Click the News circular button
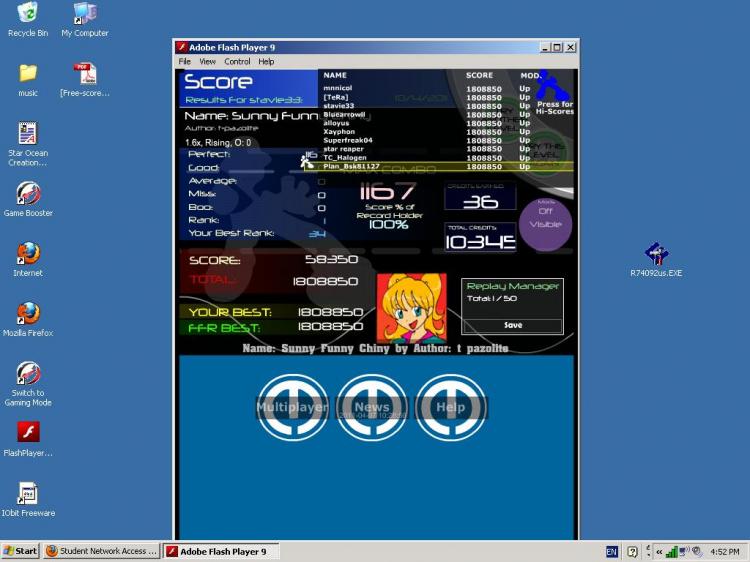The width and height of the screenshot is (750, 562). point(372,407)
